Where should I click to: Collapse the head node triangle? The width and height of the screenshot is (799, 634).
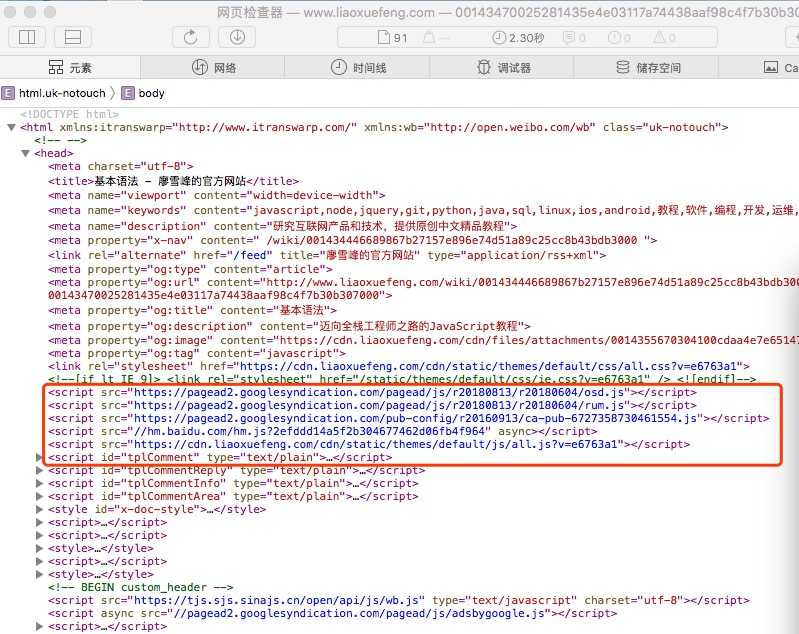[25, 153]
